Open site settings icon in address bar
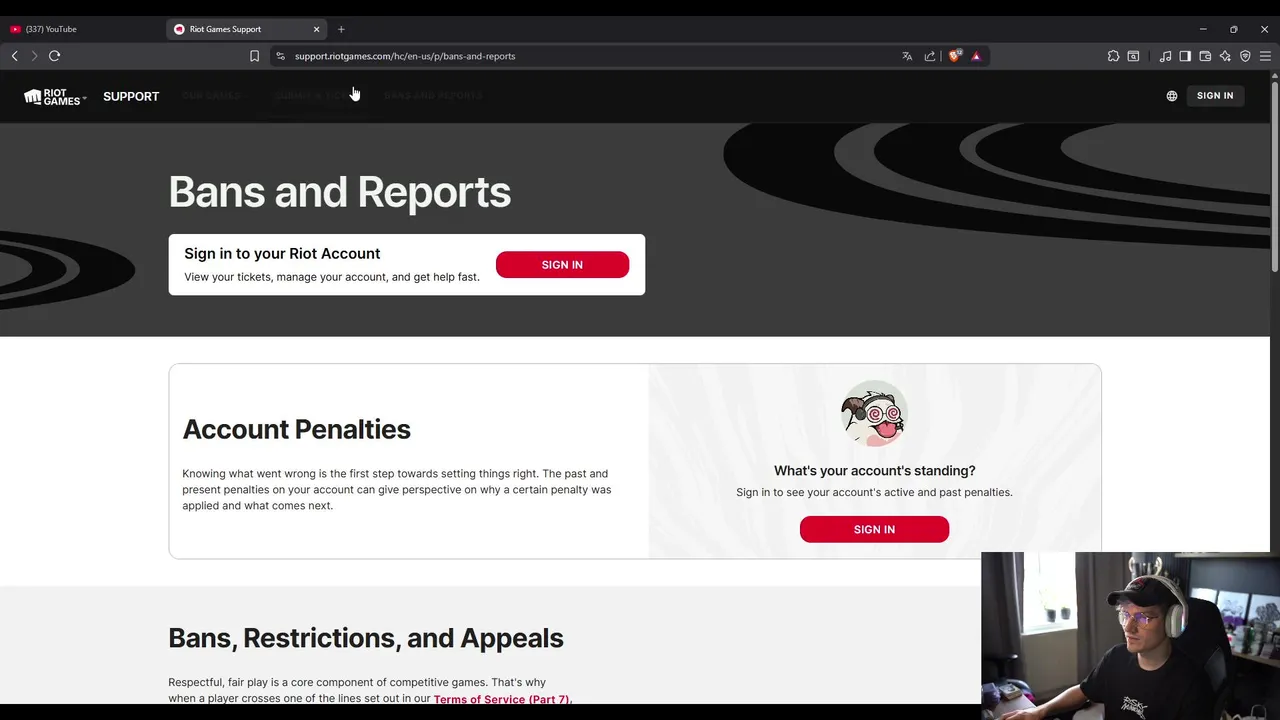 coord(280,56)
